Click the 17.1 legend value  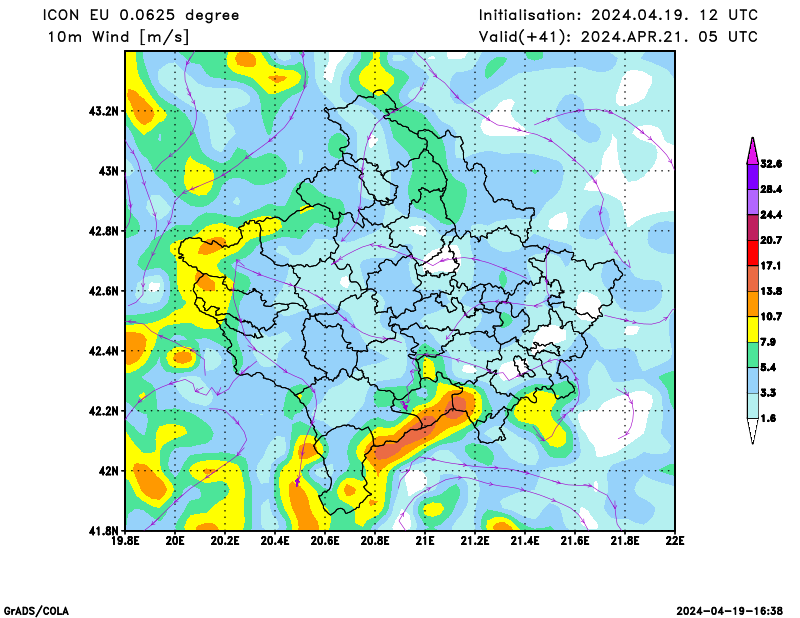(771, 266)
